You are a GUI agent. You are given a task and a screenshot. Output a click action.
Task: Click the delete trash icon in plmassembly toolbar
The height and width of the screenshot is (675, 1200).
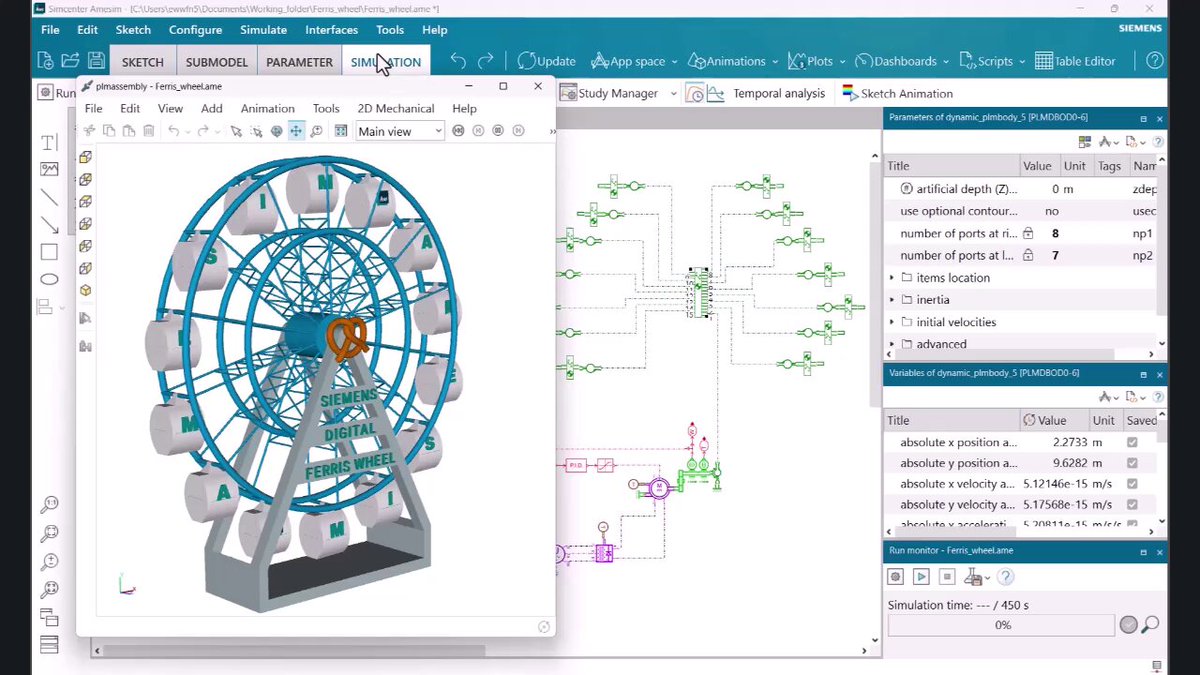(149, 131)
